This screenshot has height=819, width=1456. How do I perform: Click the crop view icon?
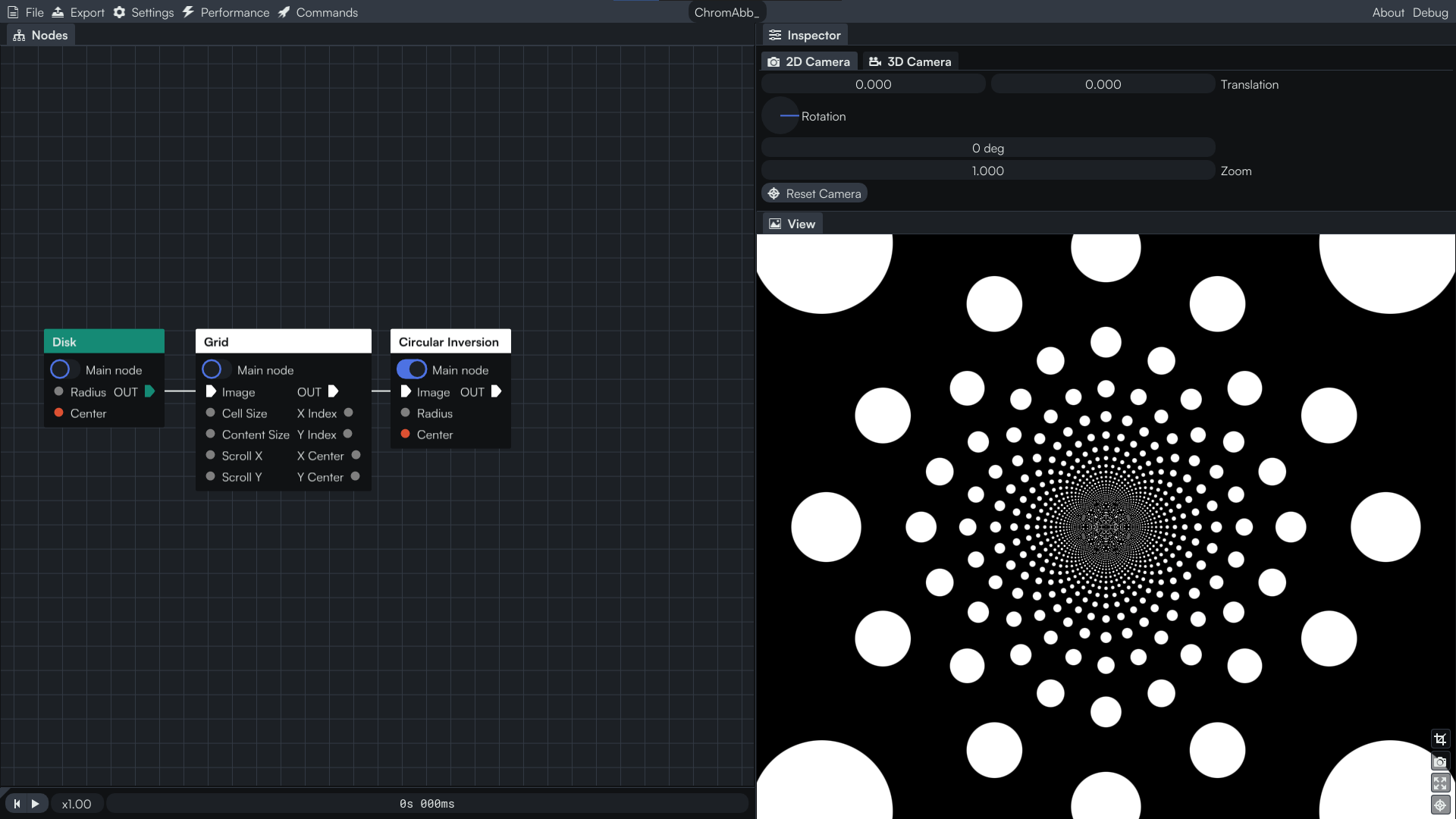pos(1440,739)
